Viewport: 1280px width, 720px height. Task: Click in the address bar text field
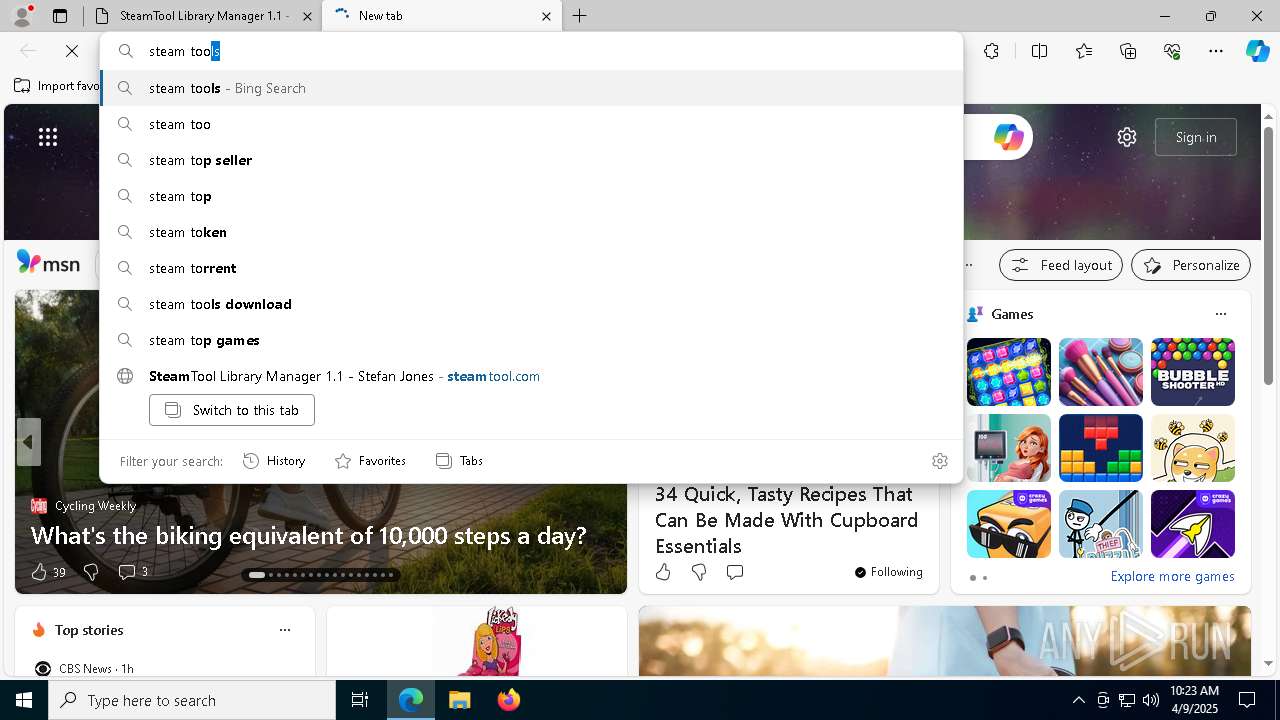pos(531,51)
